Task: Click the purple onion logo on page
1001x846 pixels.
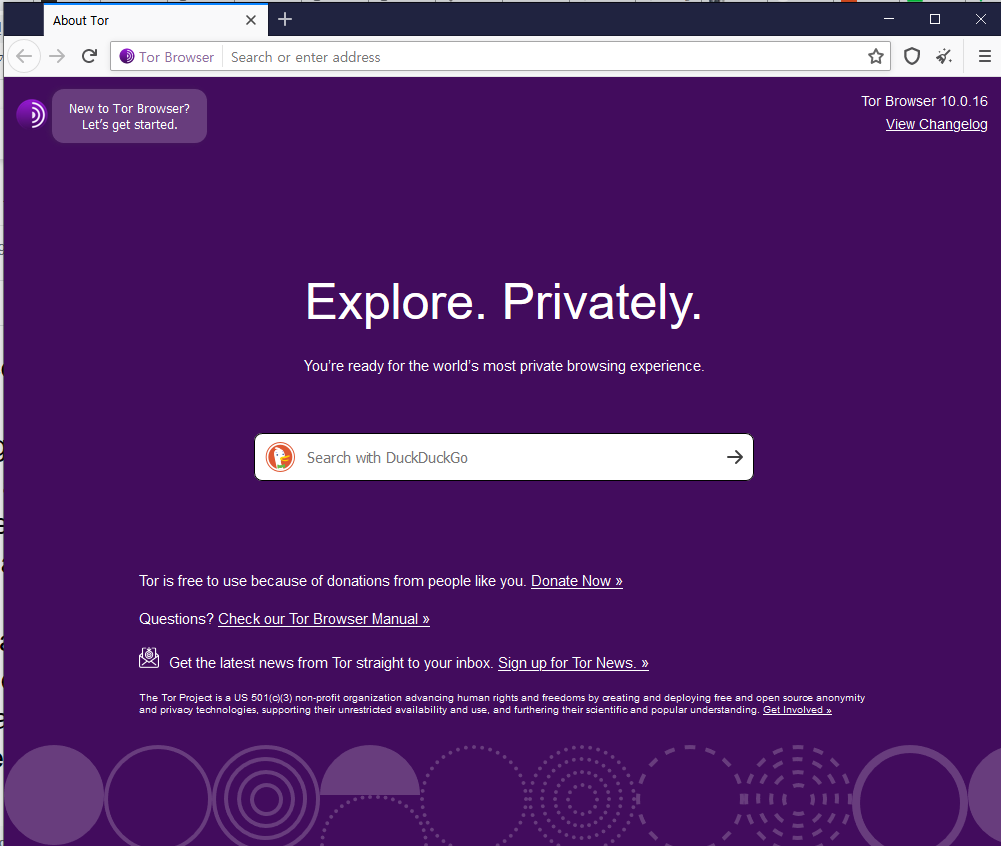Action: (31, 115)
